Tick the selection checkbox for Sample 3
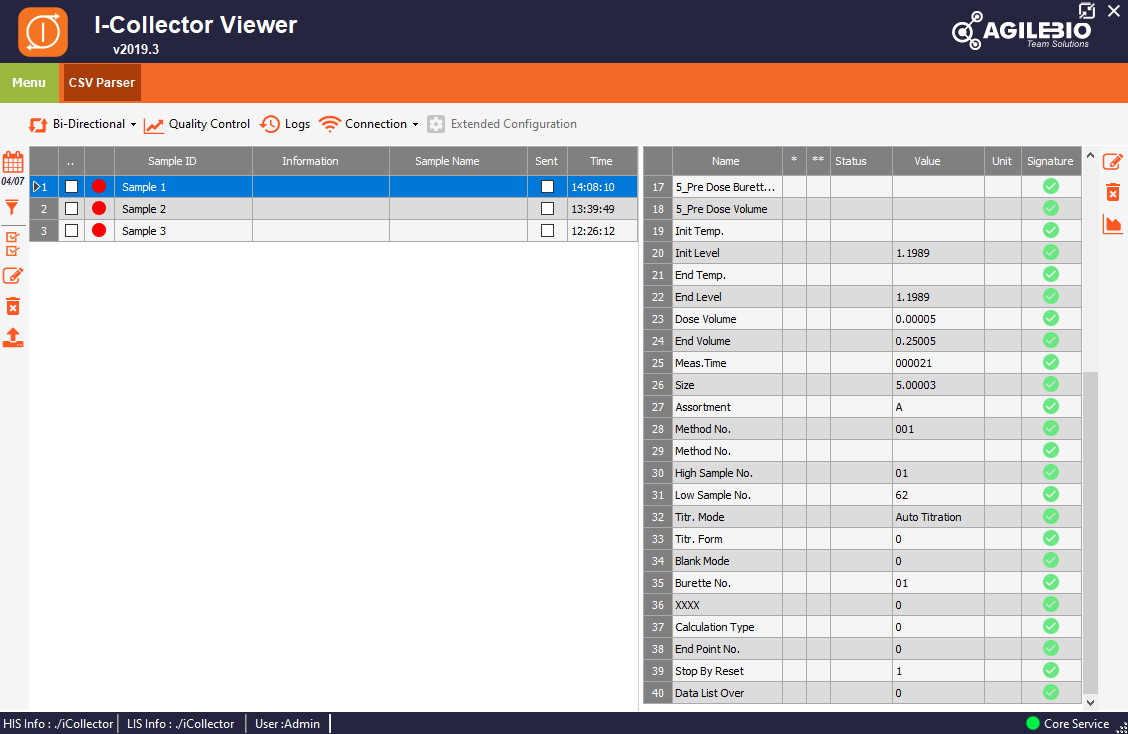 tap(71, 231)
